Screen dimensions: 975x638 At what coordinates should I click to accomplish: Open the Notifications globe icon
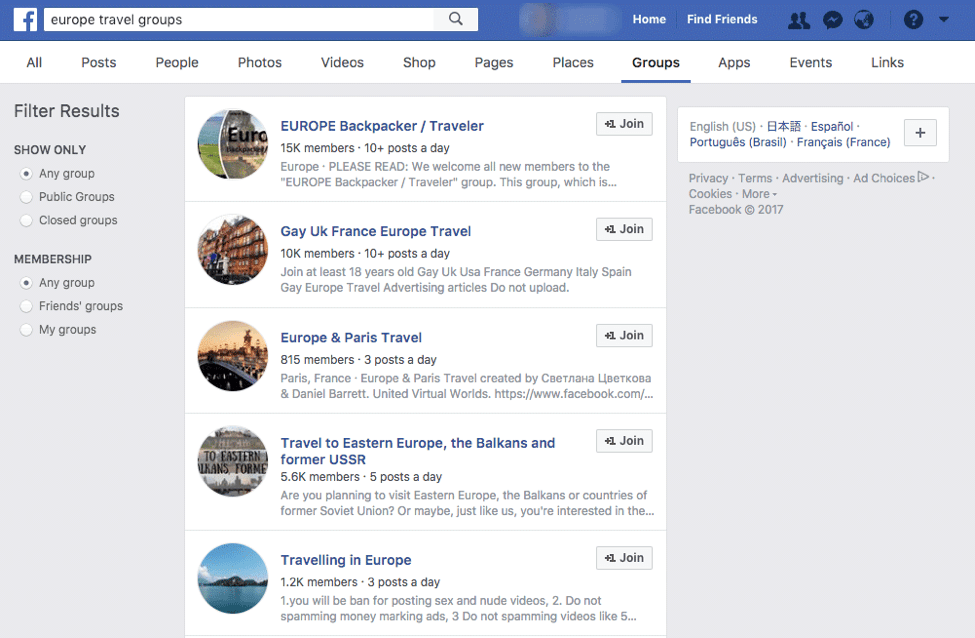863,20
